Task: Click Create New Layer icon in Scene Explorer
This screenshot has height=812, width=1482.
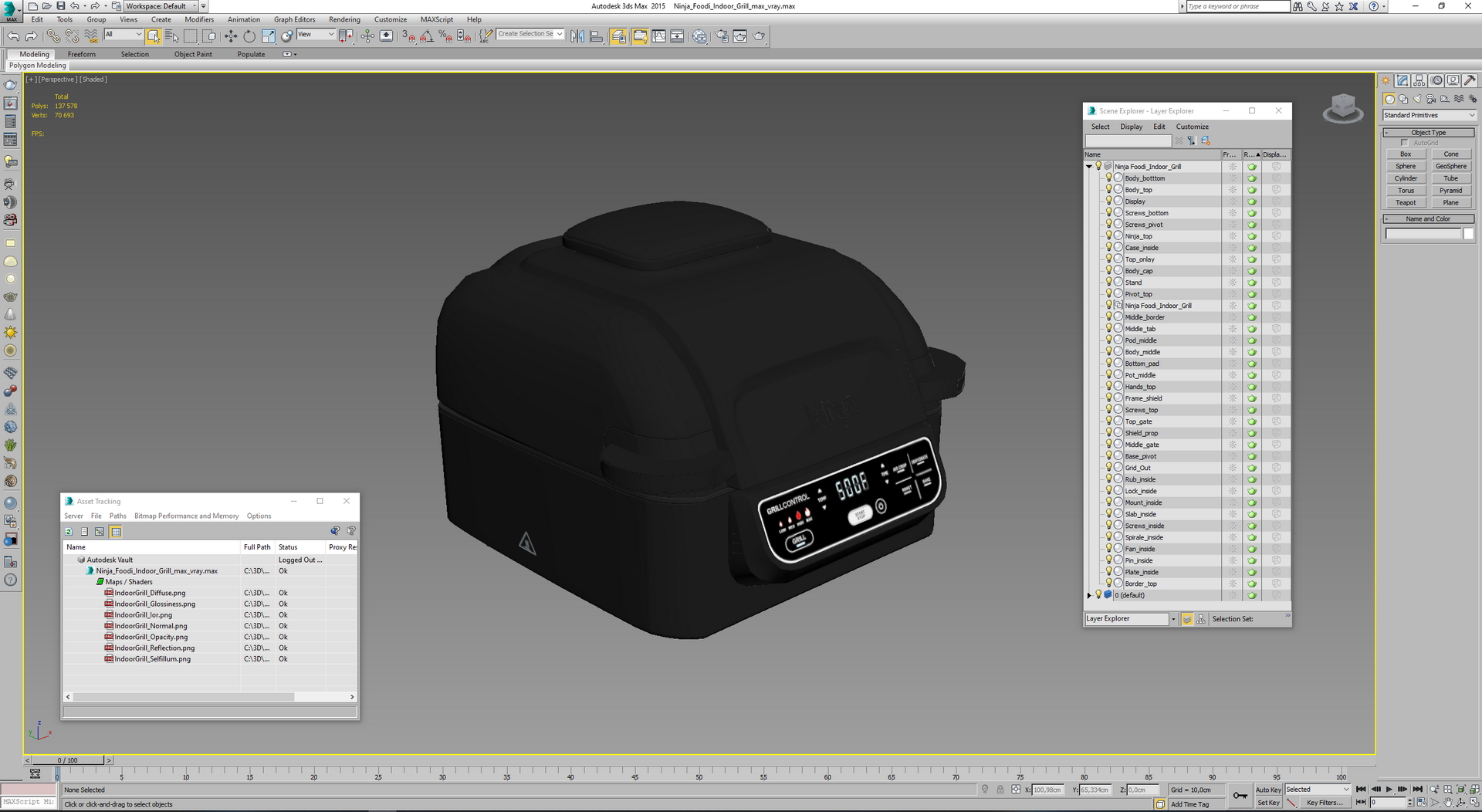Action: 1206,140
